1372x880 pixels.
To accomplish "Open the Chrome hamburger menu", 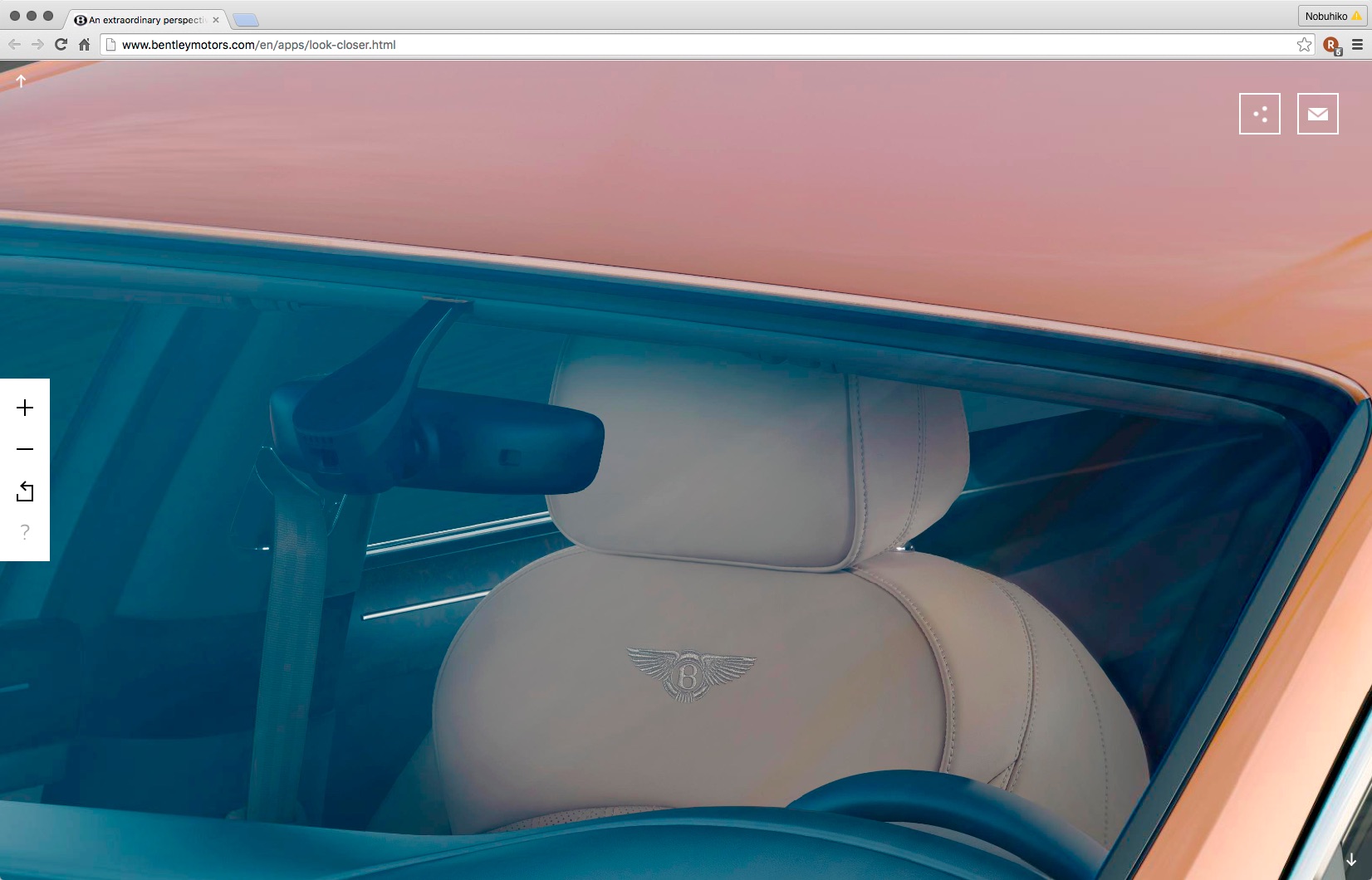I will [x=1357, y=45].
